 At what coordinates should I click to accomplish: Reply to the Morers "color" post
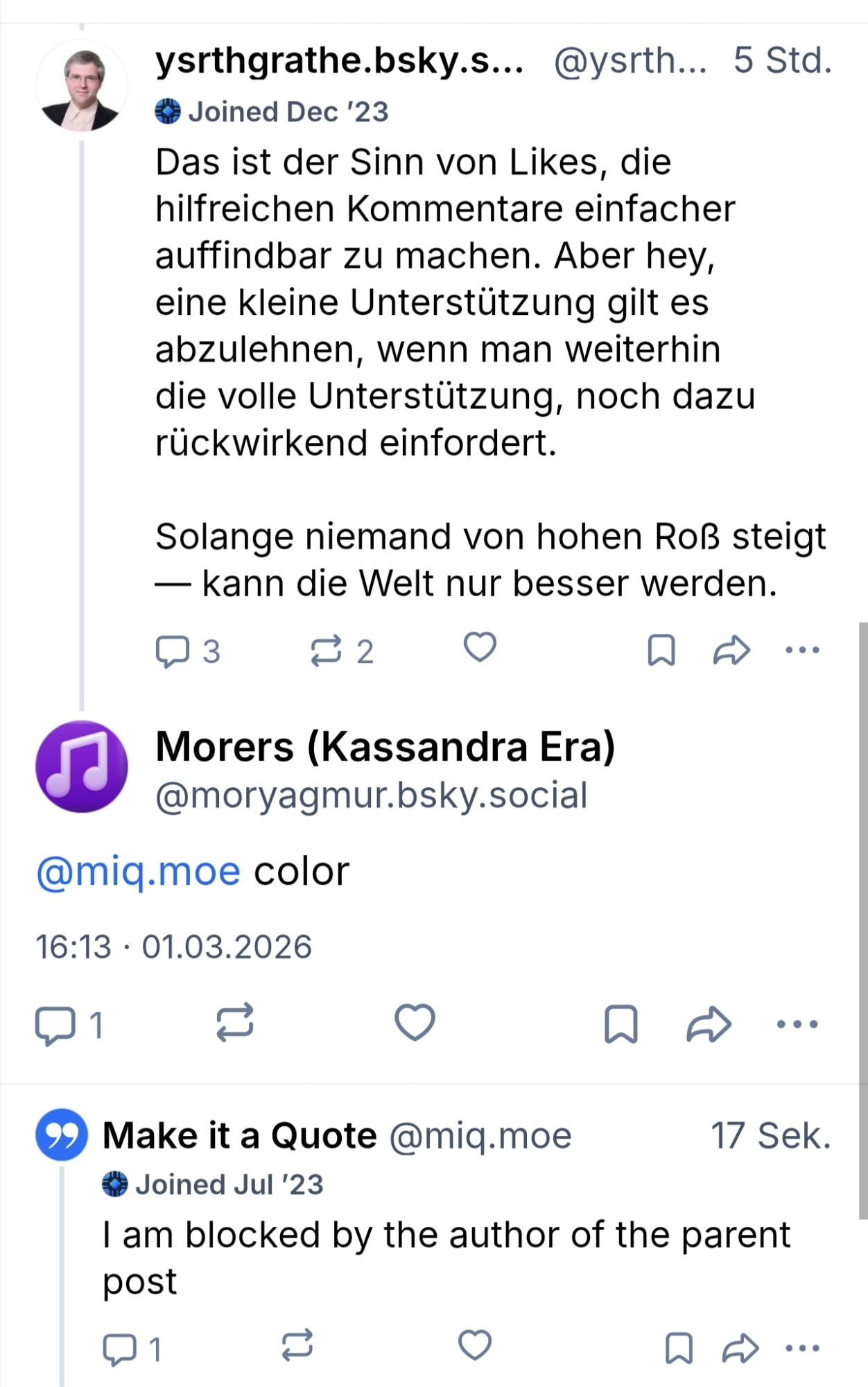(55, 1024)
